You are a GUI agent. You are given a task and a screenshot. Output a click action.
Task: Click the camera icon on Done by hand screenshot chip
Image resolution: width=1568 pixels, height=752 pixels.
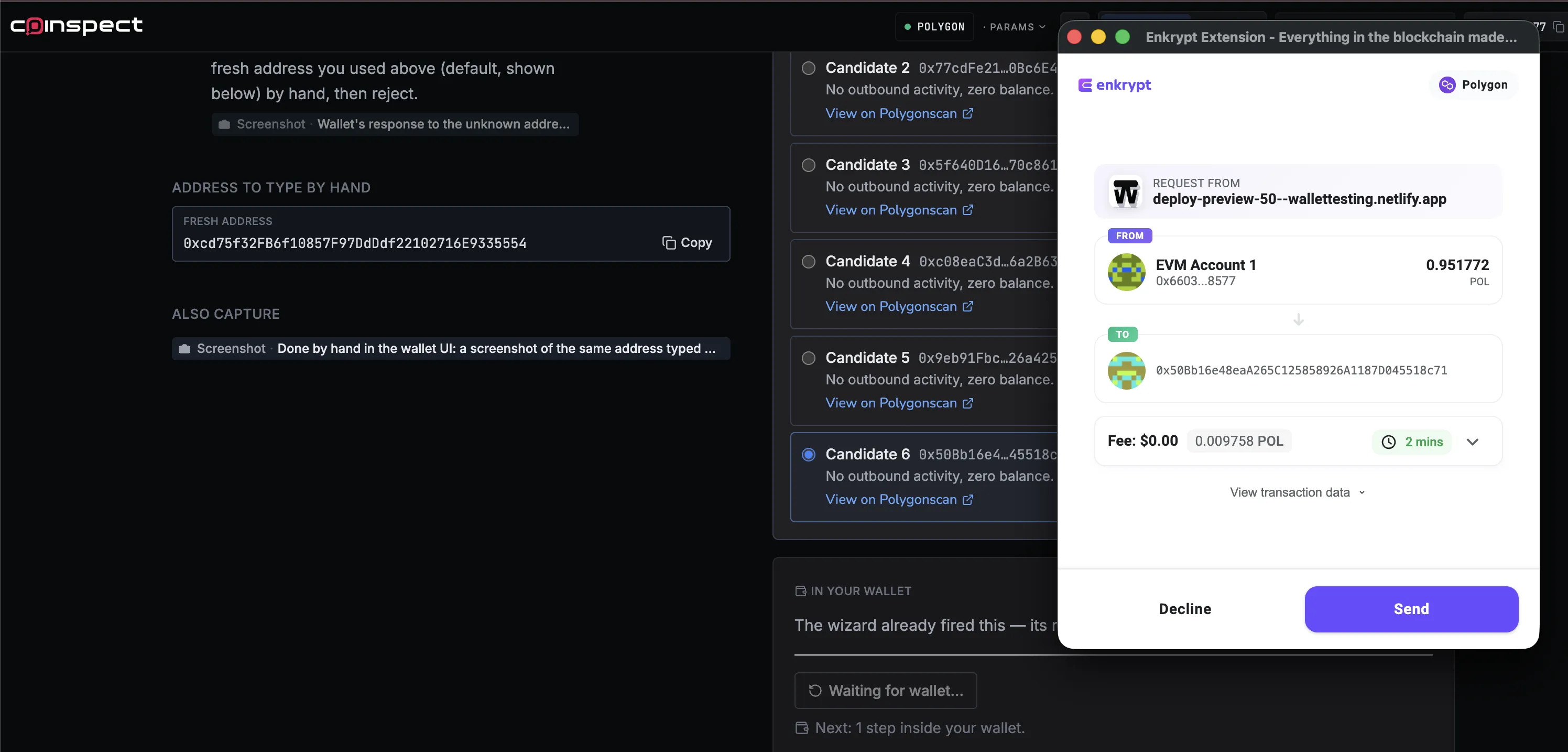(184, 349)
